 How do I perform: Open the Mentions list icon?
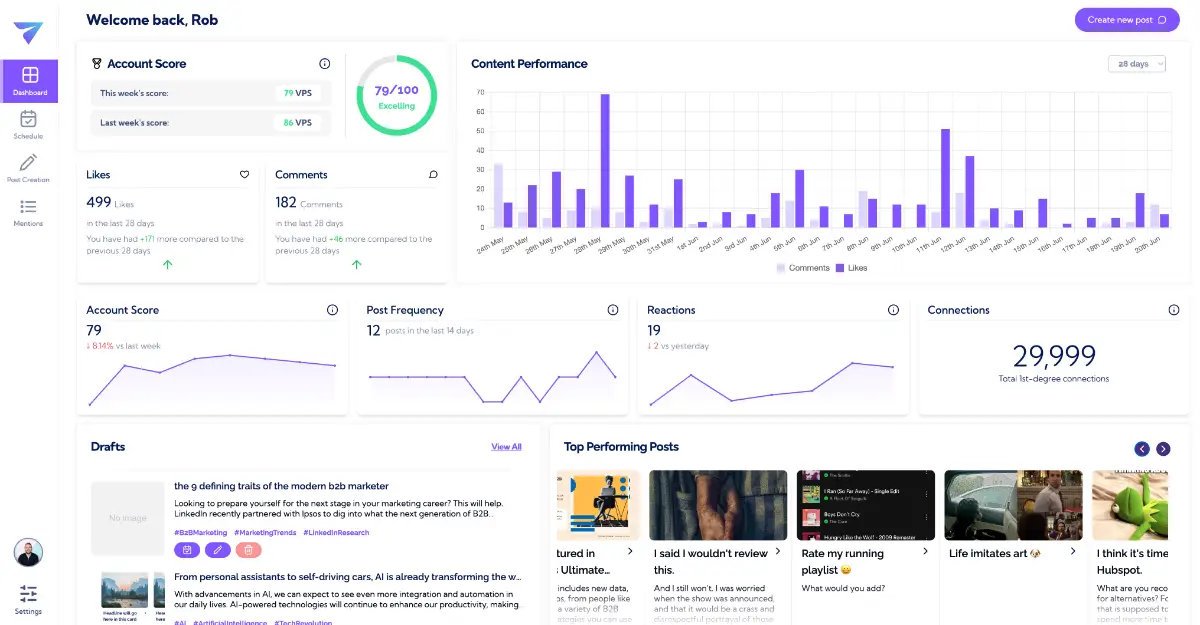point(28,211)
